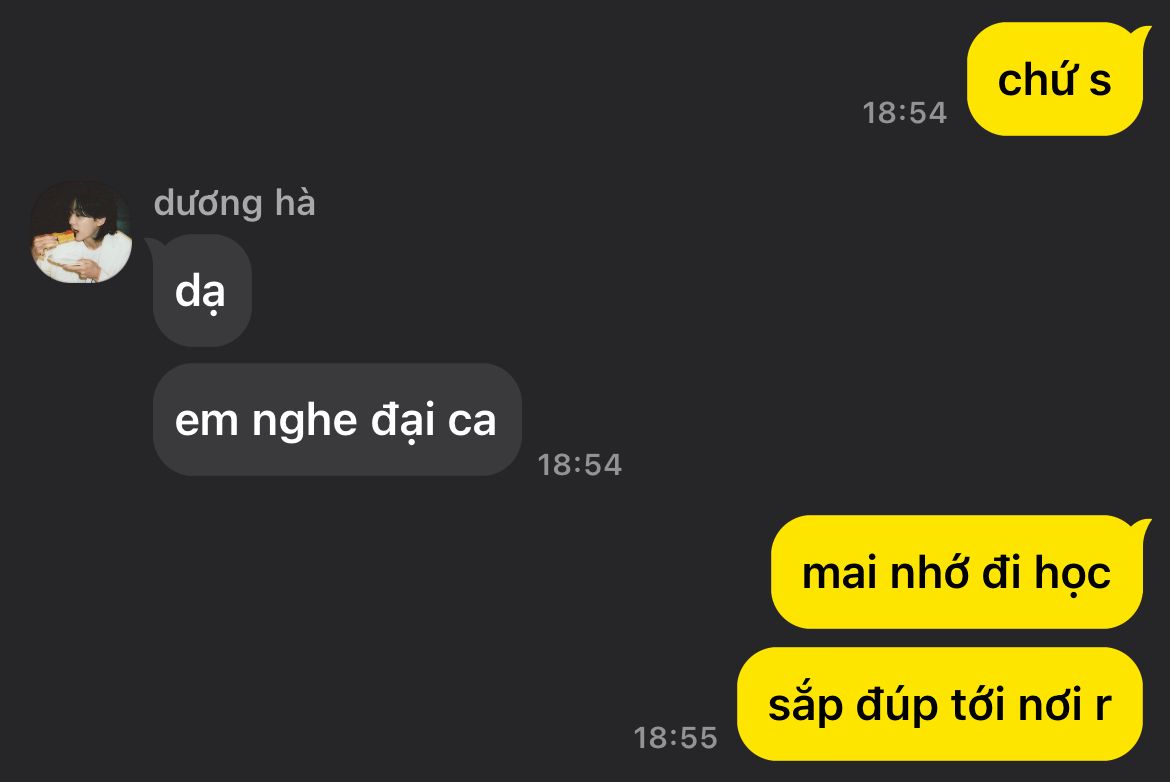The image size is (1170, 782).
Task: Click the word "nghe" in the gray bubble
Action: point(304,421)
